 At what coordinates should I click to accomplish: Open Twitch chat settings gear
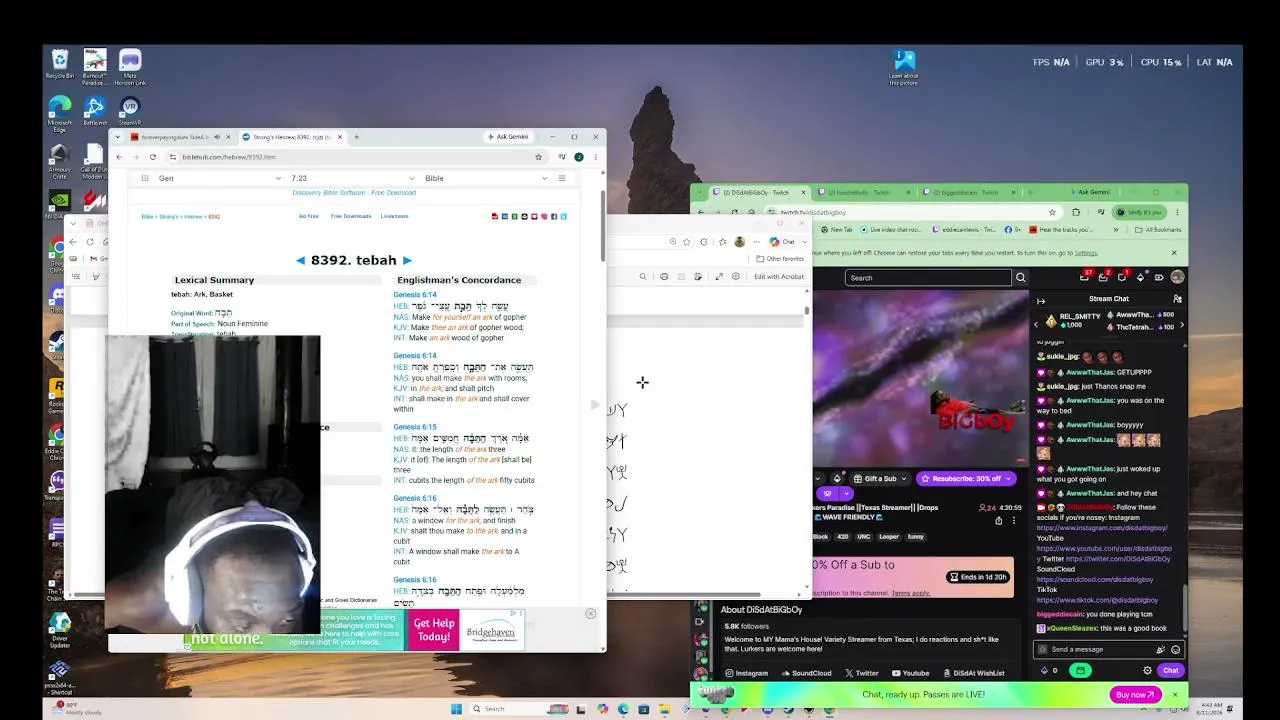tap(1147, 671)
